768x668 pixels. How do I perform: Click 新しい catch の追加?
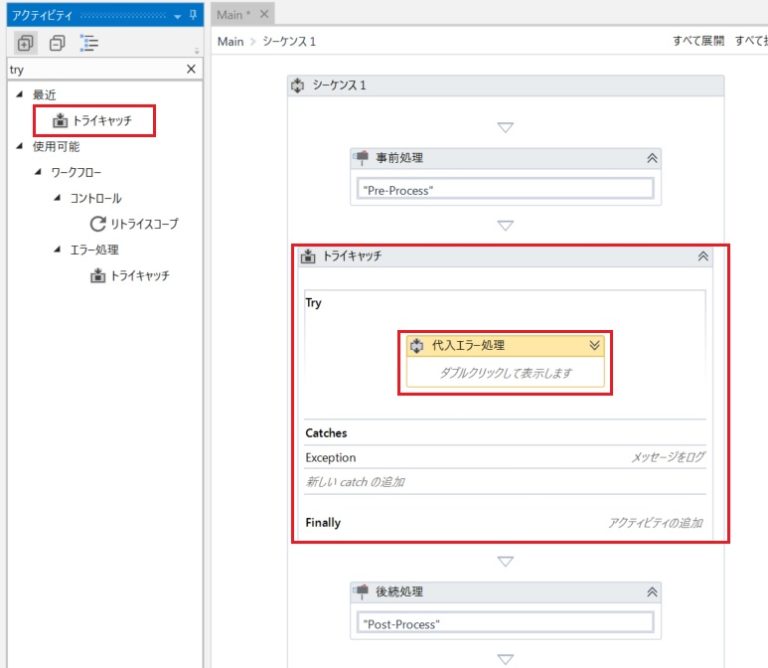tap(356, 482)
